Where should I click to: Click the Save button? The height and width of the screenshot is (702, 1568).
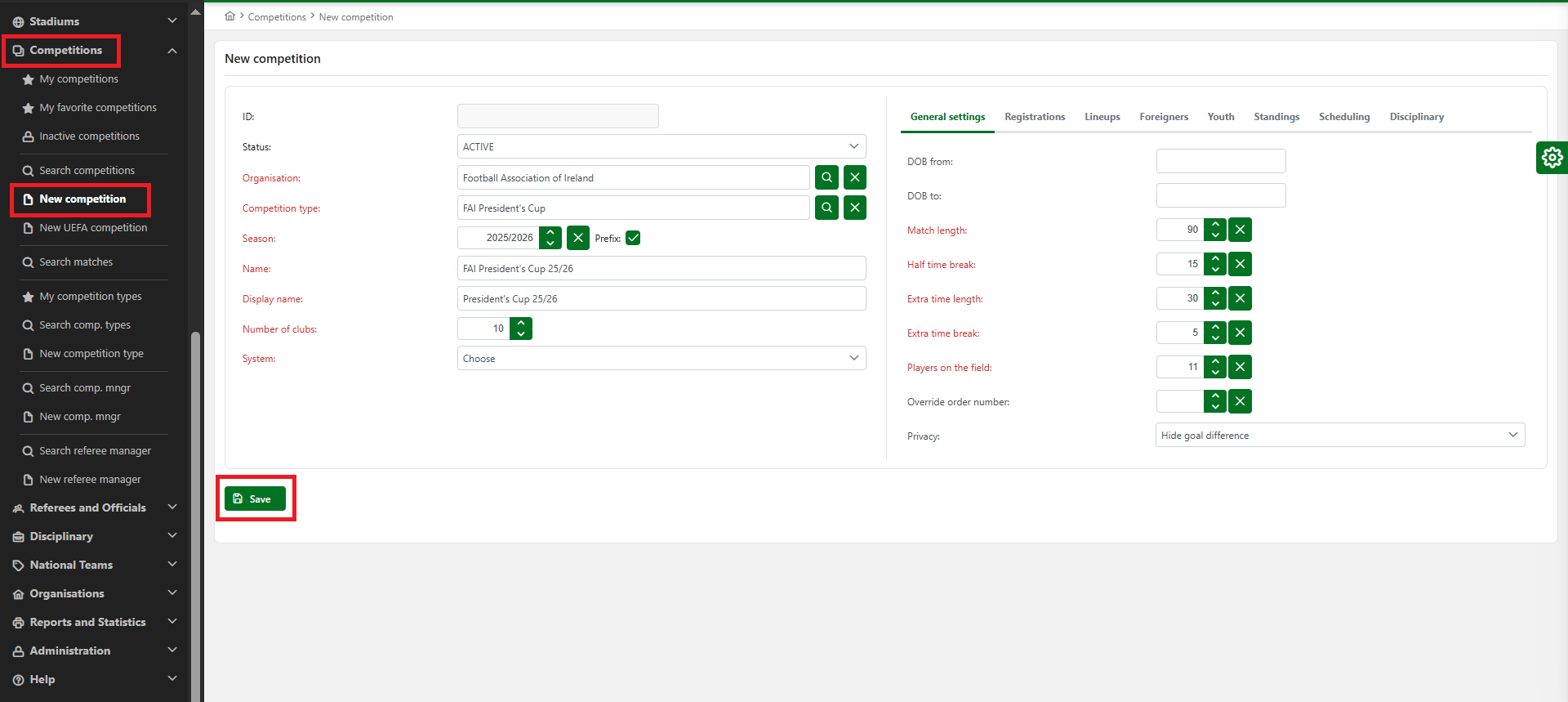255,499
